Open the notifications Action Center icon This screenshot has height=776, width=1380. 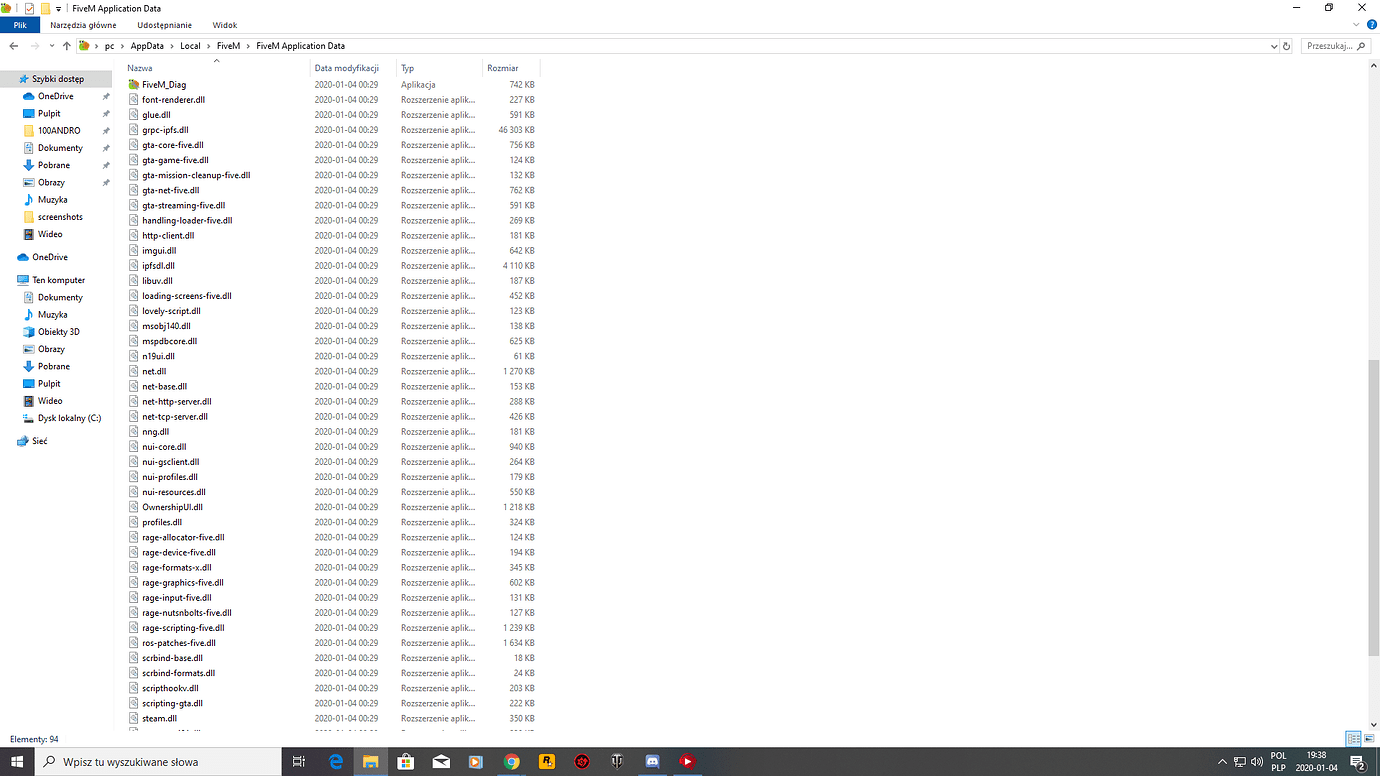[1357, 762]
